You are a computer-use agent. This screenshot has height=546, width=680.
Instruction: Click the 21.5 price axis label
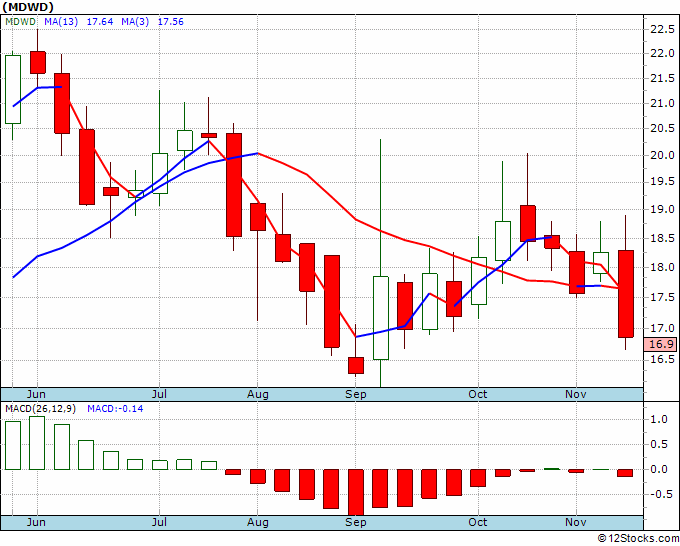(662, 78)
